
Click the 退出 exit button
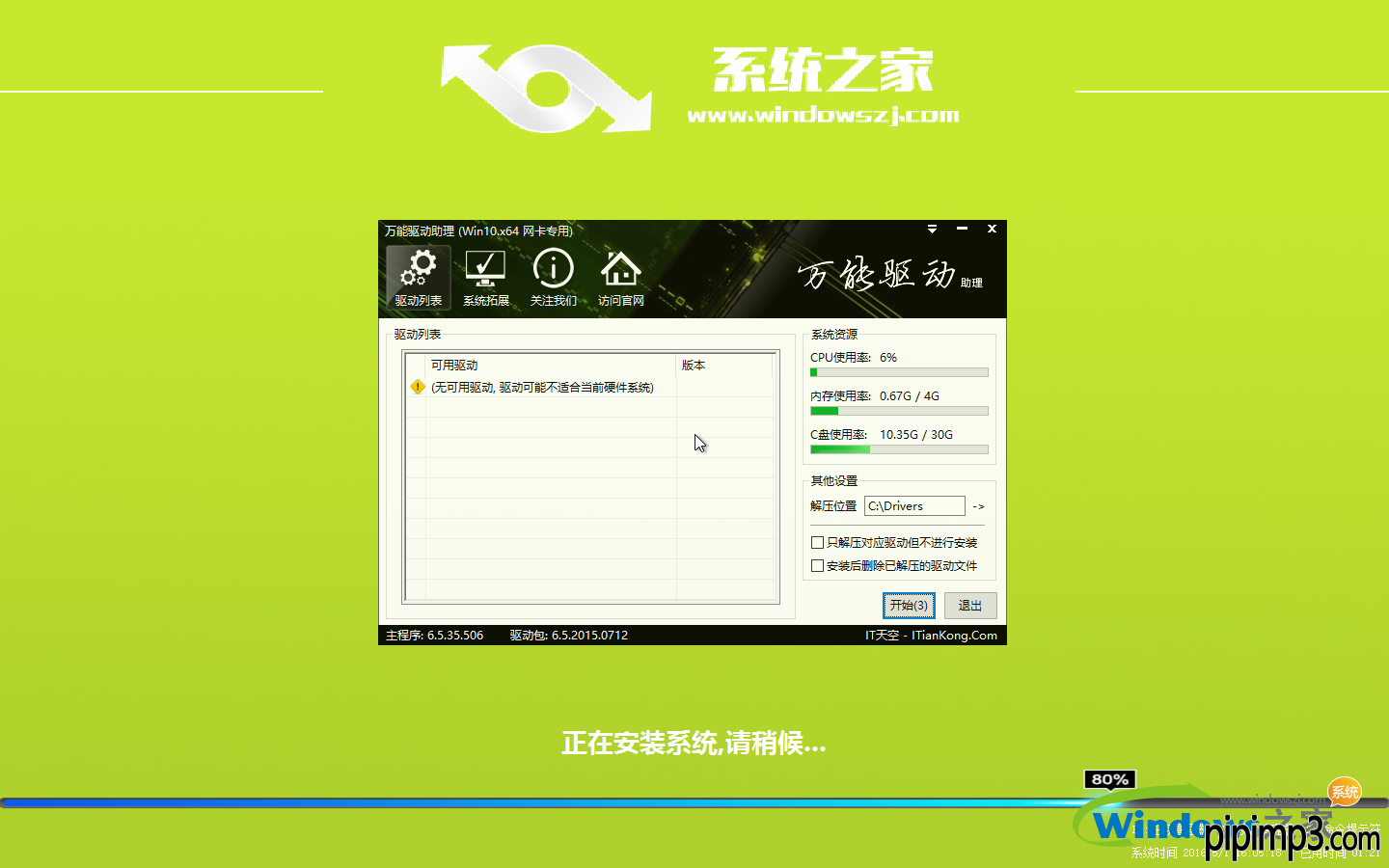click(970, 606)
